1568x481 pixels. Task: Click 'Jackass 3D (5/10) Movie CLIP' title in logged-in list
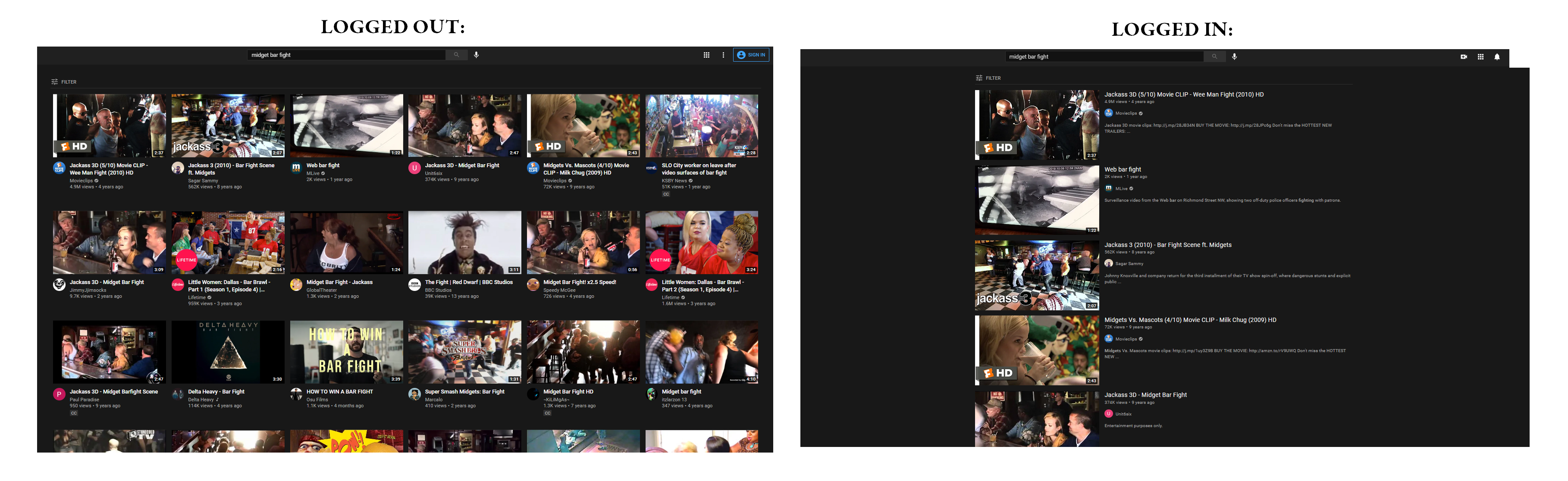tap(1184, 94)
